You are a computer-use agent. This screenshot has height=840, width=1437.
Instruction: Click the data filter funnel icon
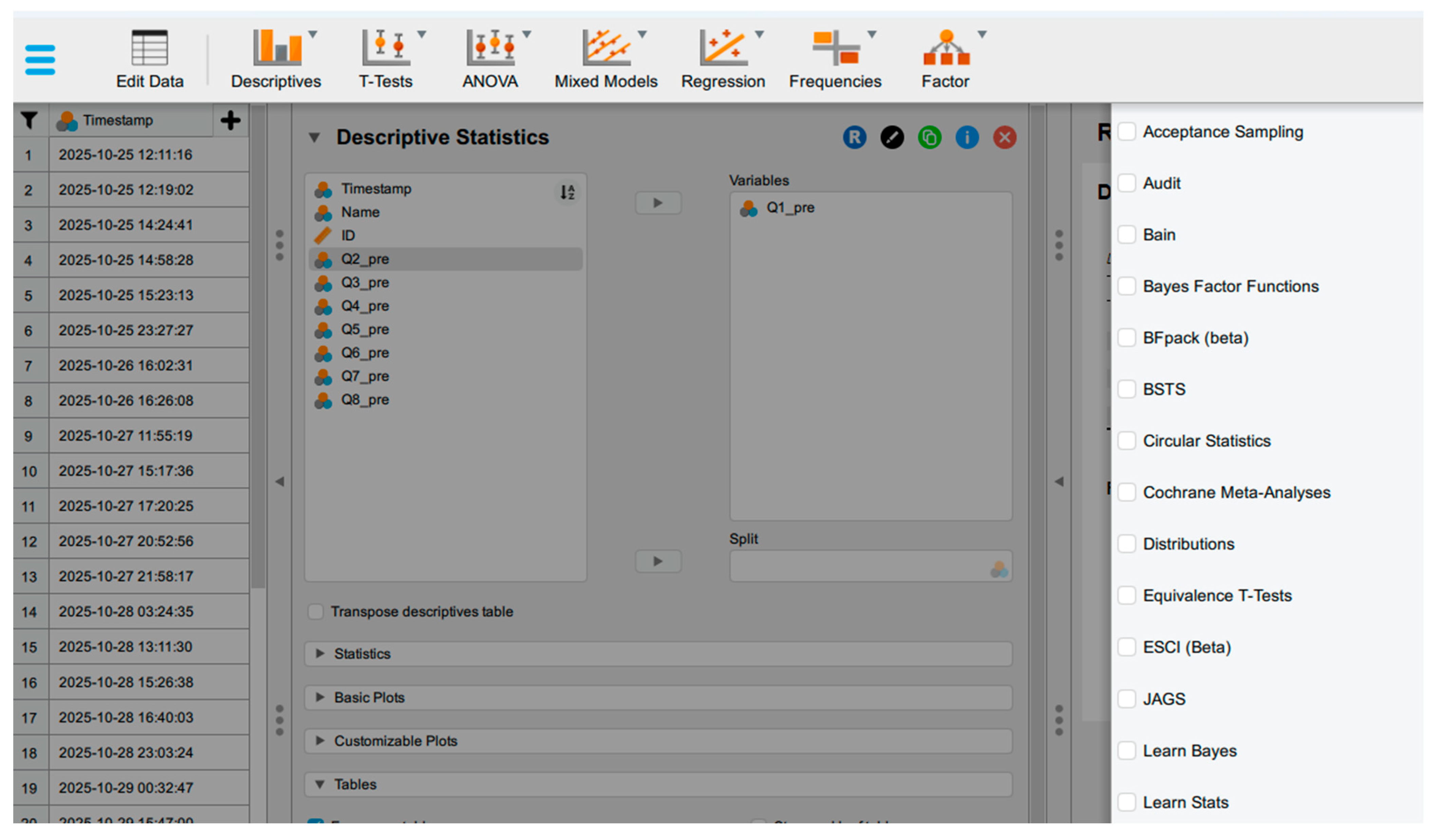pyautogui.click(x=29, y=120)
